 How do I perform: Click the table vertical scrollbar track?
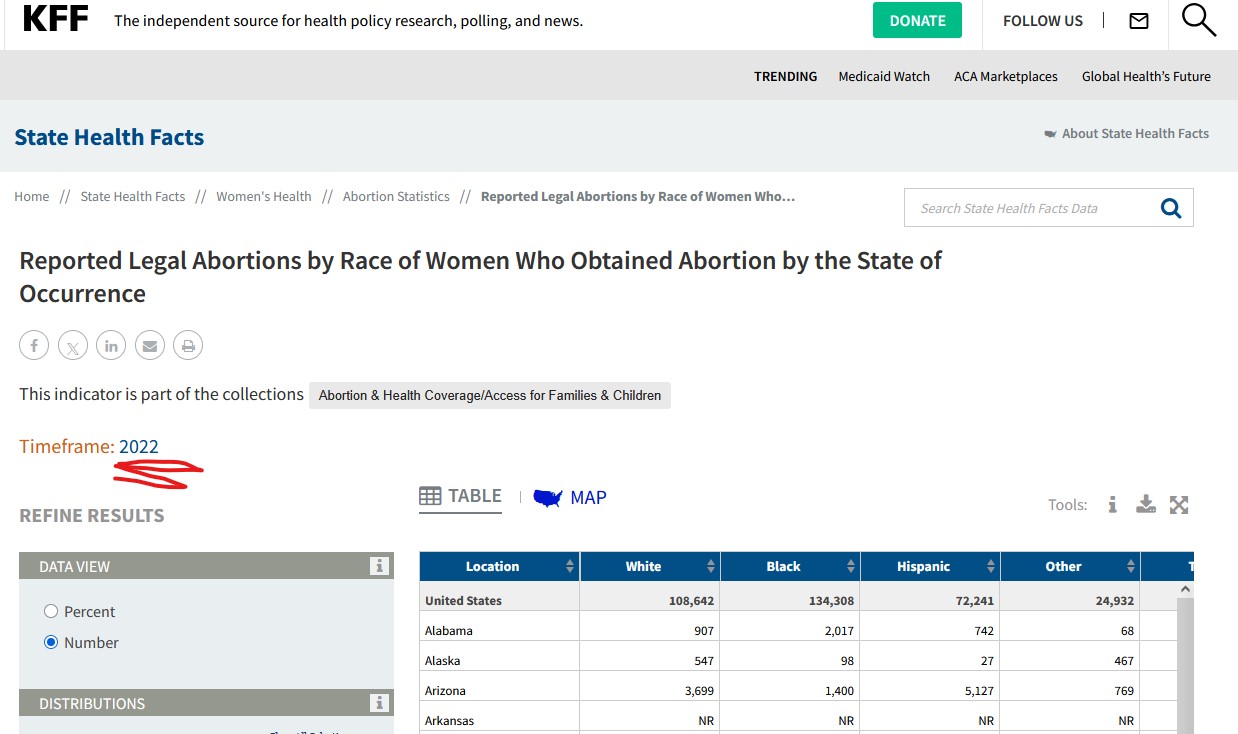click(1185, 666)
